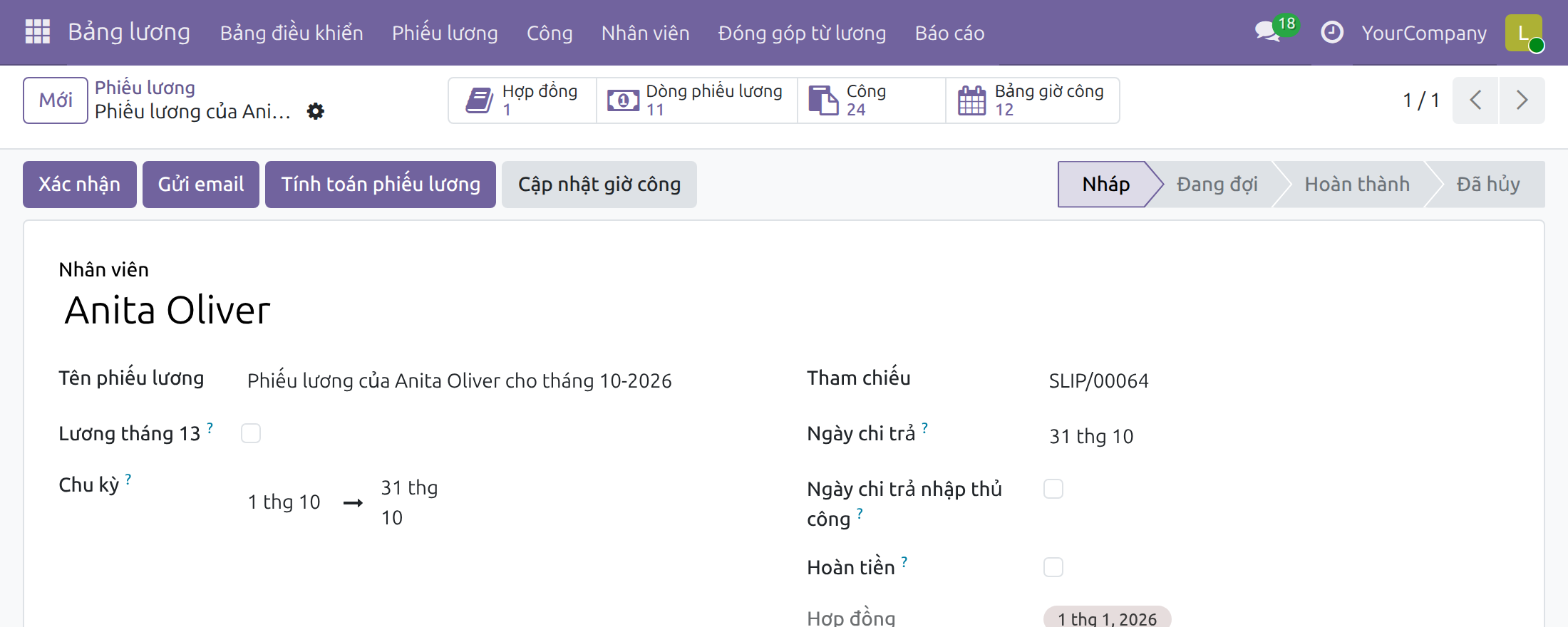Click the SLIP/00064 reference field
The width and height of the screenshot is (1568, 627).
click(1098, 380)
